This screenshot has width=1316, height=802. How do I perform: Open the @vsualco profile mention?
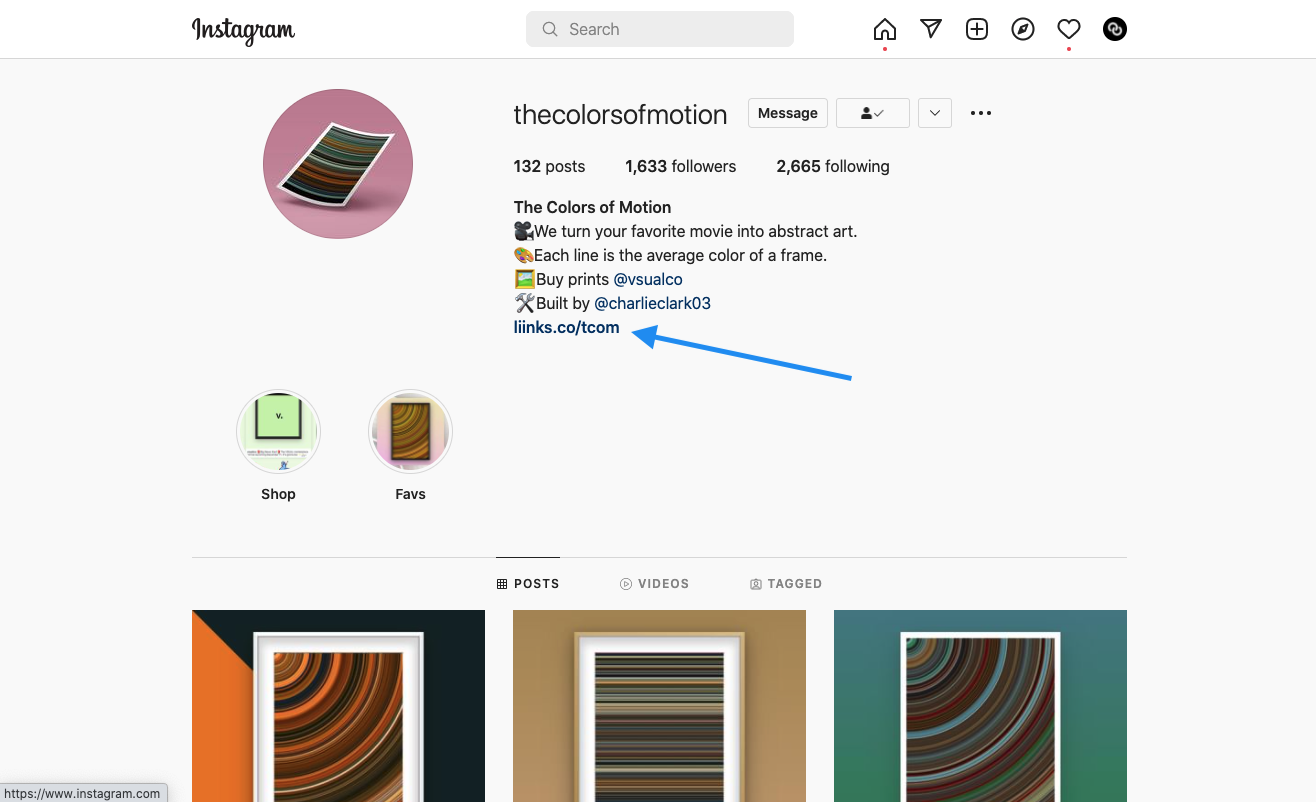pyautogui.click(x=647, y=279)
